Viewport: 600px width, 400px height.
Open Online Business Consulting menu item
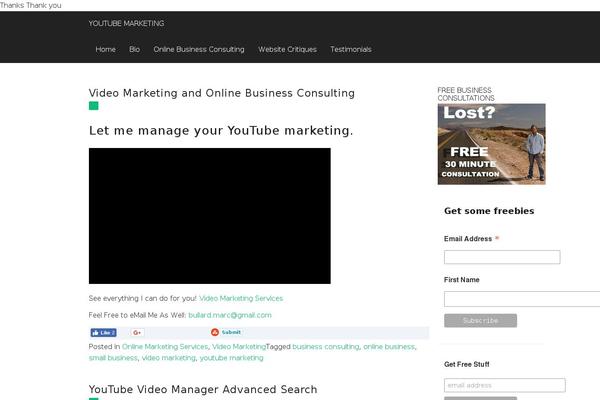(x=199, y=49)
